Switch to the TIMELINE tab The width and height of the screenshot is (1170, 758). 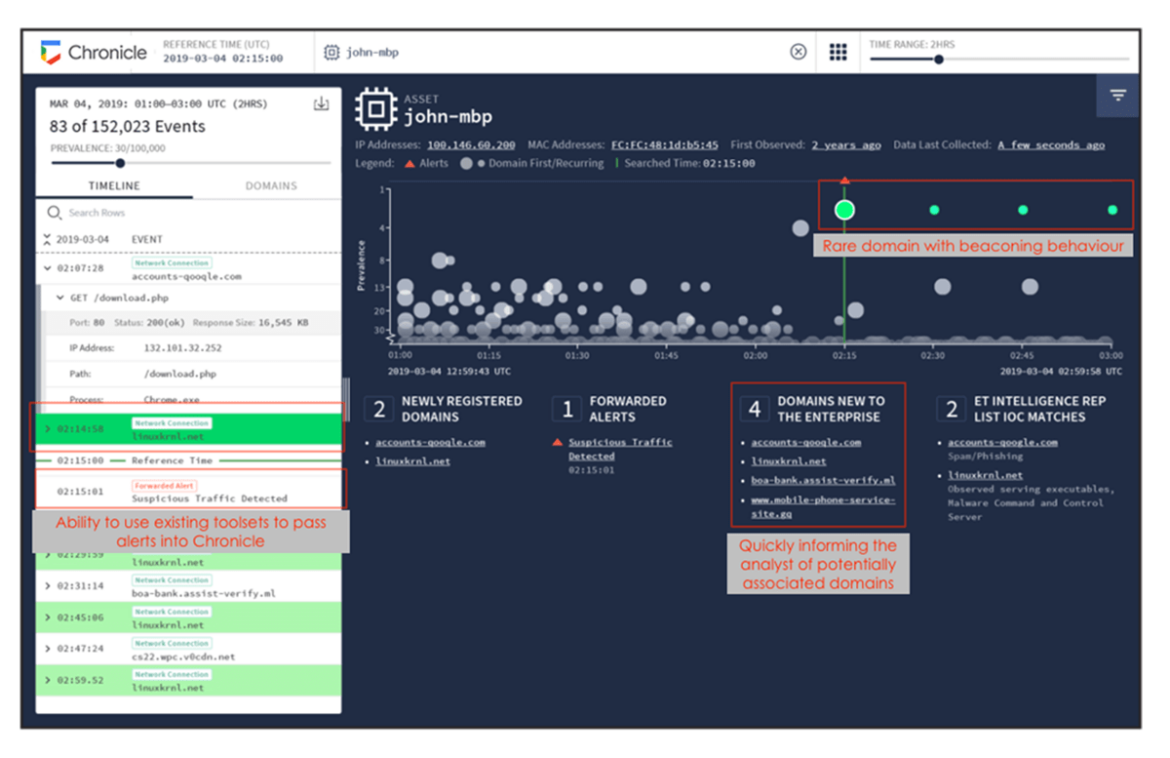(x=114, y=186)
